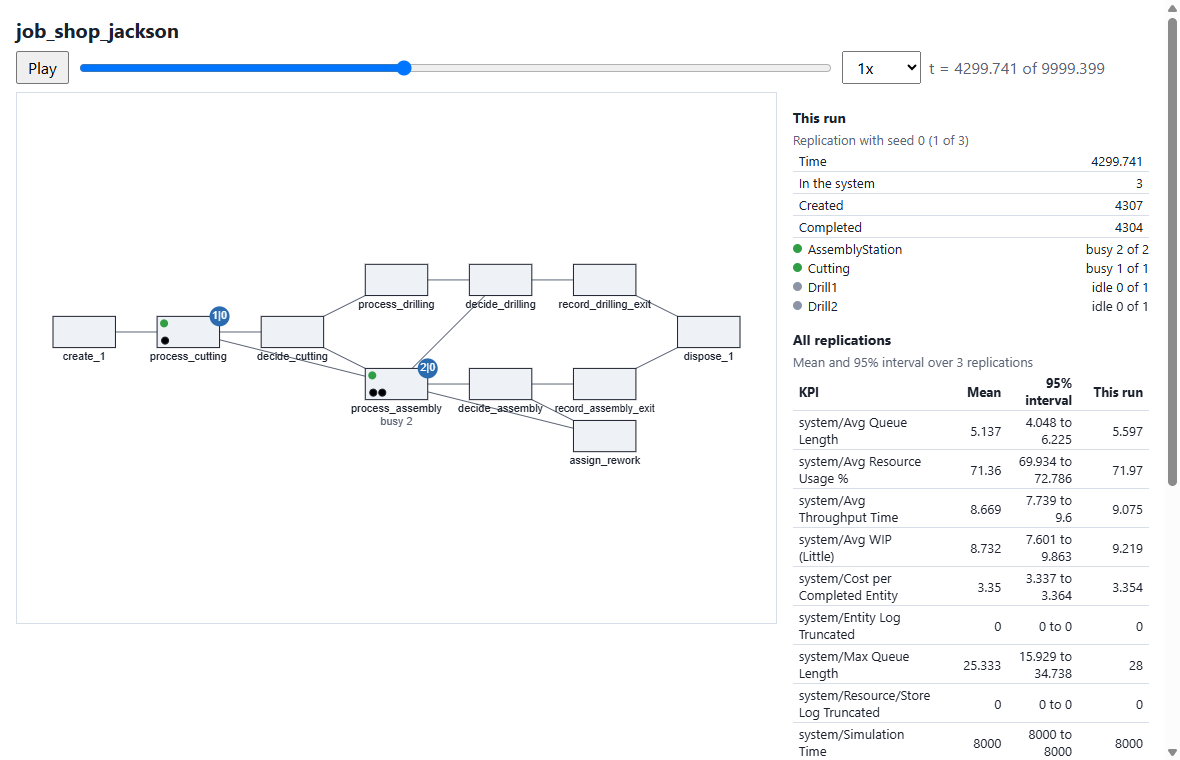1180x760 pixels.
Task: Click the 1|0 badge on process_cutting
Action: pos(220,316)
